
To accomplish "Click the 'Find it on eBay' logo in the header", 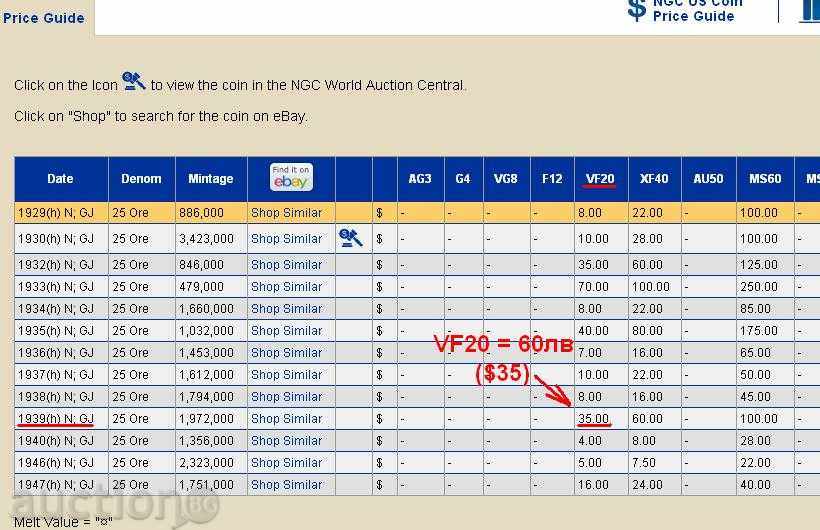I will [291, 178].
